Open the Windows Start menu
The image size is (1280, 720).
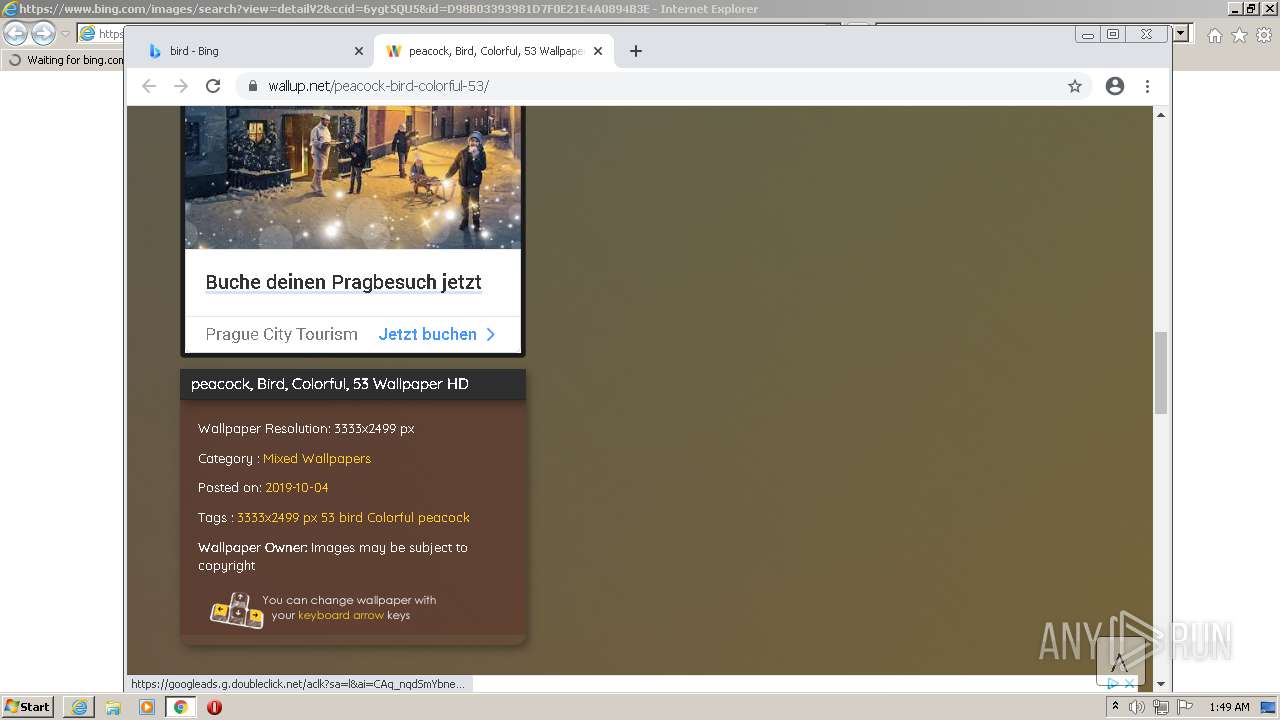coord(27,707)
